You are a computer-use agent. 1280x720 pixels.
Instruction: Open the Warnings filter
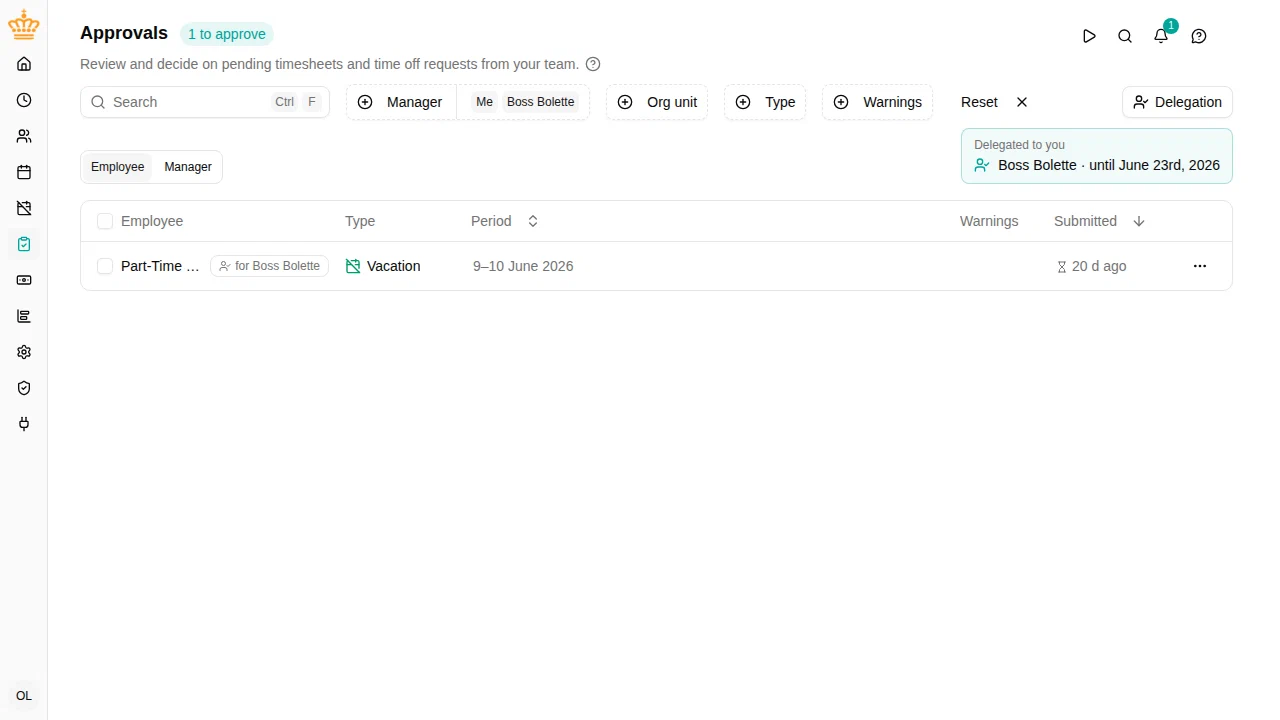coord(878,102)
